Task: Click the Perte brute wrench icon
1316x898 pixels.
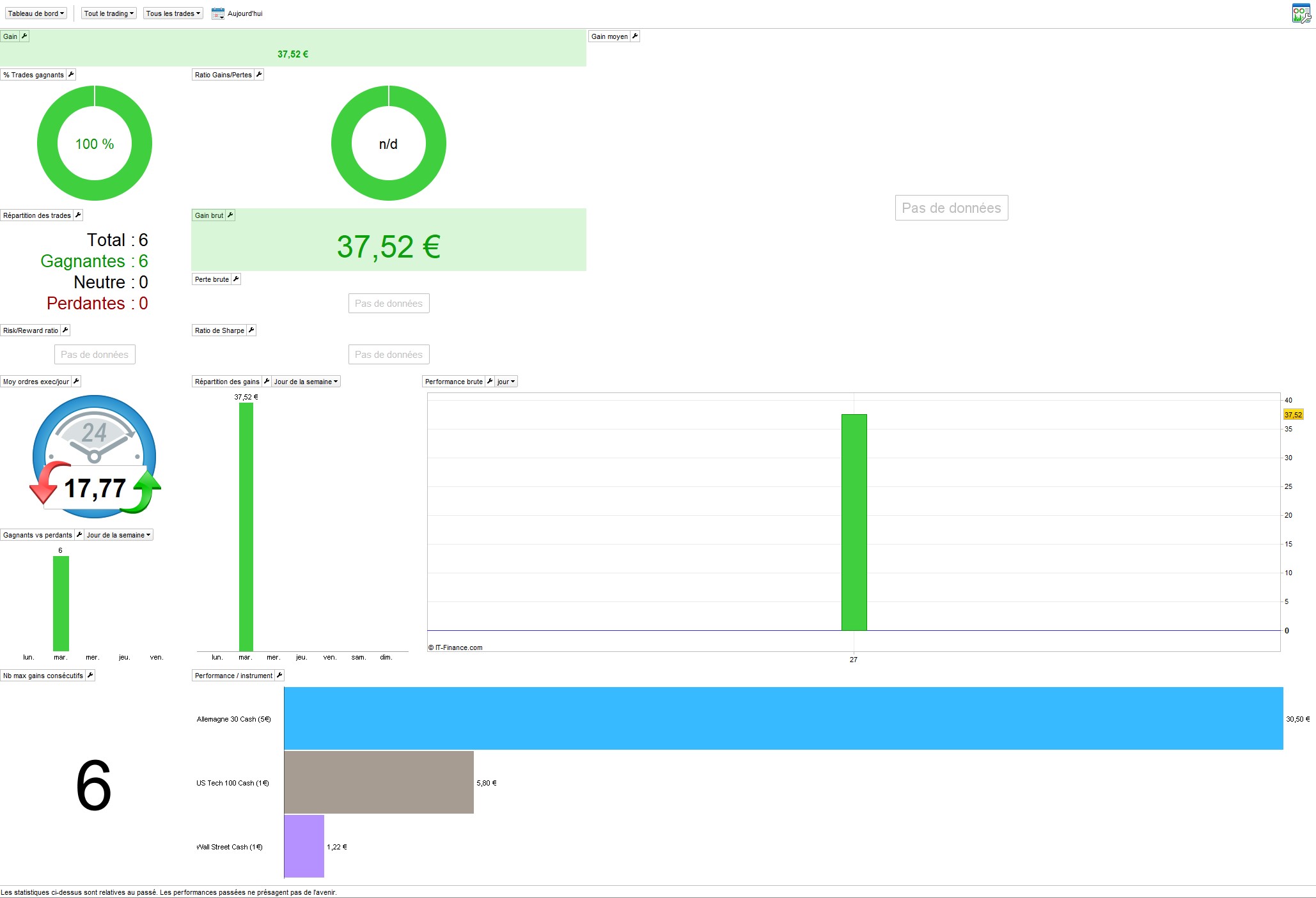Action: tap(236, 279)
